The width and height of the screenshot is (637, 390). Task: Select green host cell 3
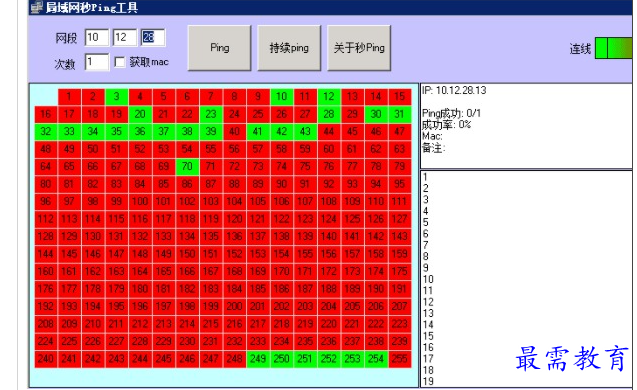pyautogui.click(x=117, y=97)
